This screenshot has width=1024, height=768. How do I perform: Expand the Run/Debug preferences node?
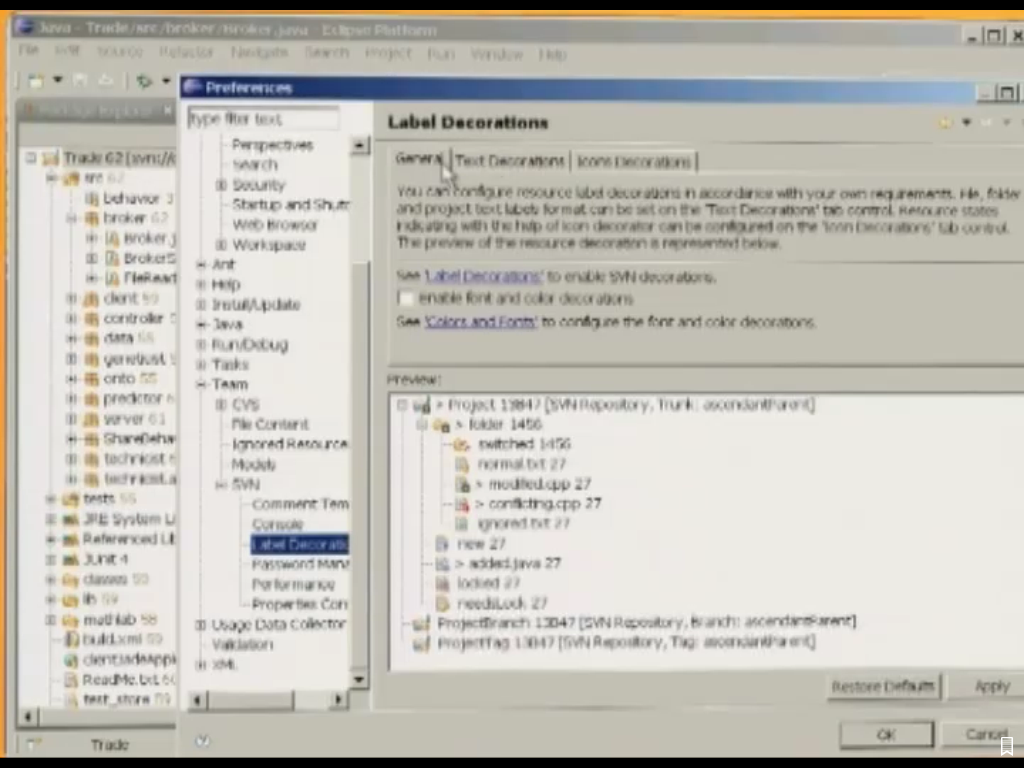tap(202, 345)
